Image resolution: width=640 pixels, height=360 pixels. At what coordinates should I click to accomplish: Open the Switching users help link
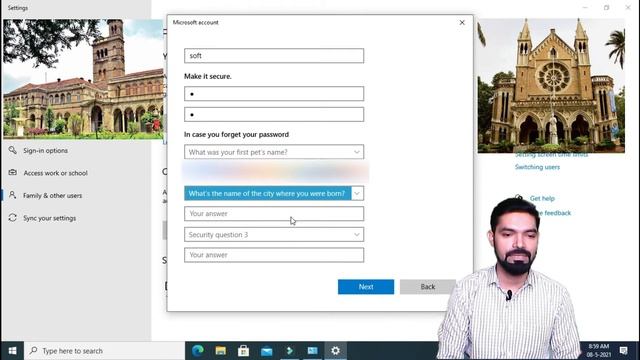pyautogui.click(x=537, y=167)
